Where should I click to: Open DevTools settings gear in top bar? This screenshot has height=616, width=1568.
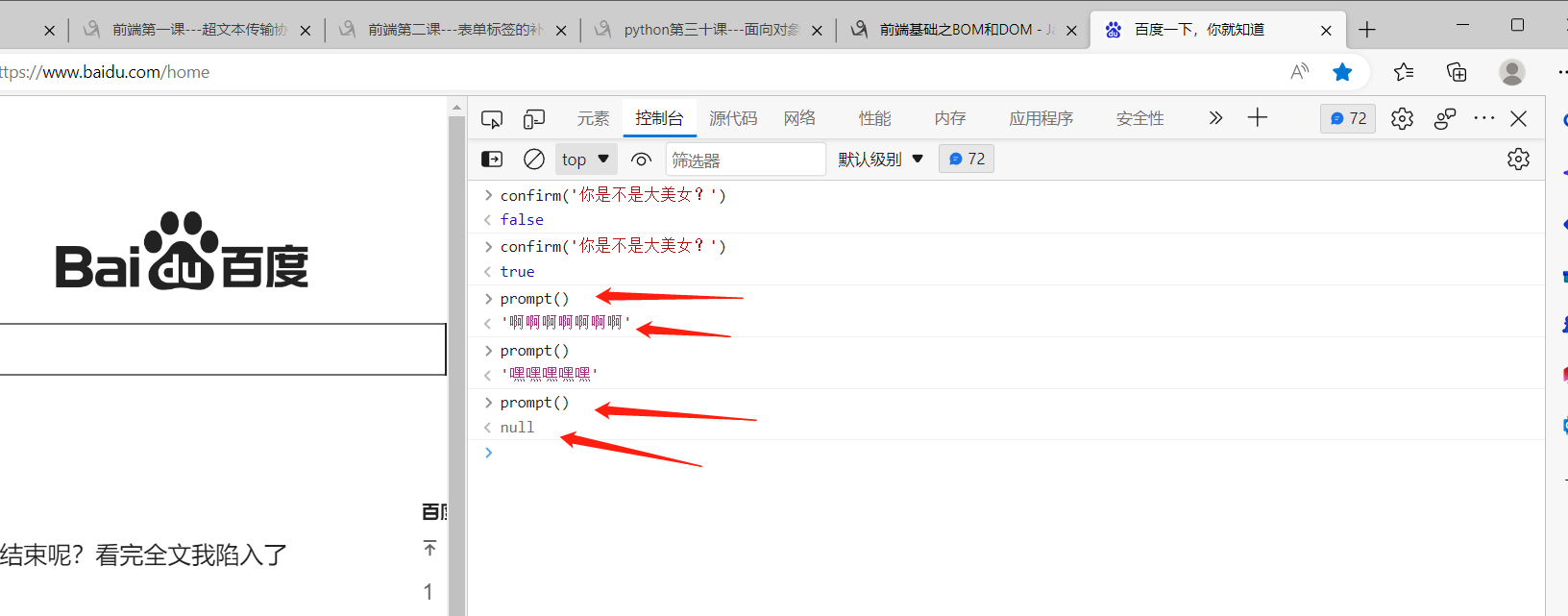(x=1402, y=118)
